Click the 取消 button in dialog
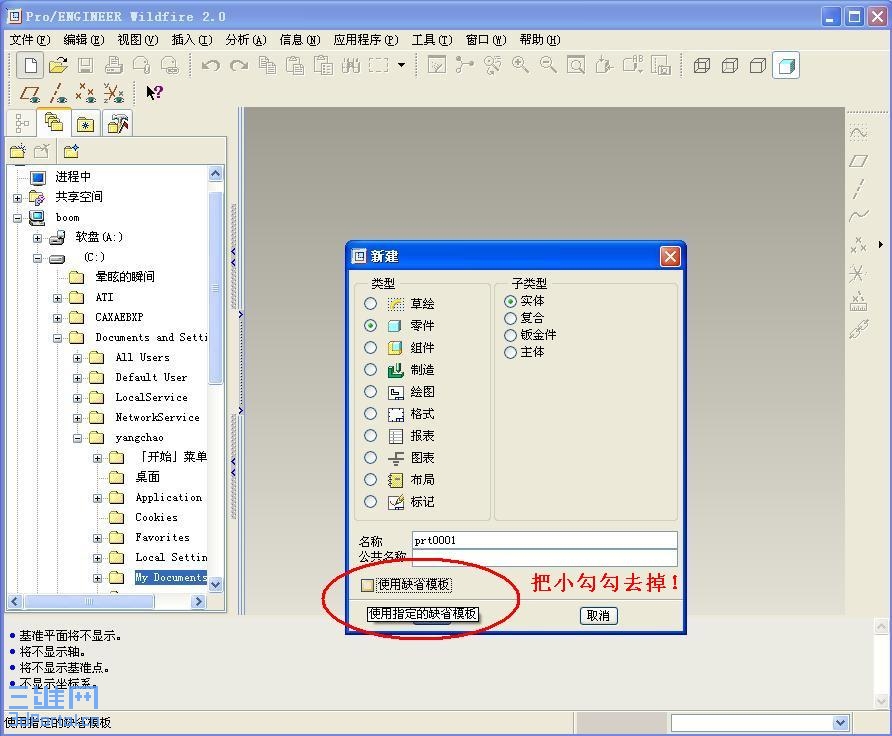This screenshot has width=892, height=736. [598, 615]
